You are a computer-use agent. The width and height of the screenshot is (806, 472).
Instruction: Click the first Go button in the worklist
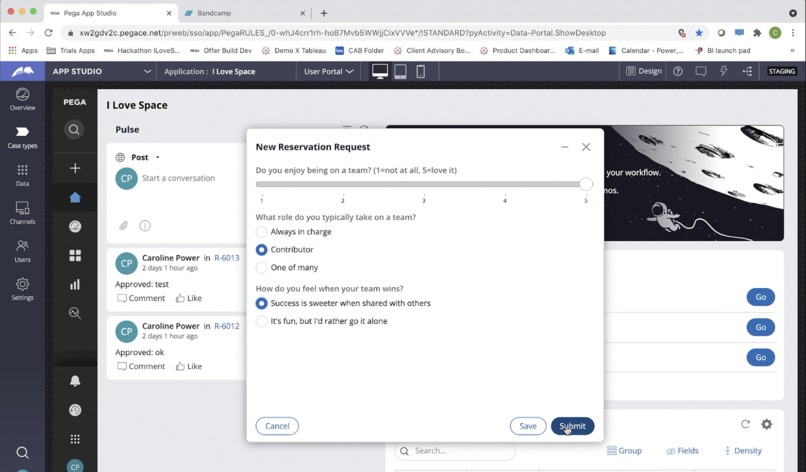(760, 297)
